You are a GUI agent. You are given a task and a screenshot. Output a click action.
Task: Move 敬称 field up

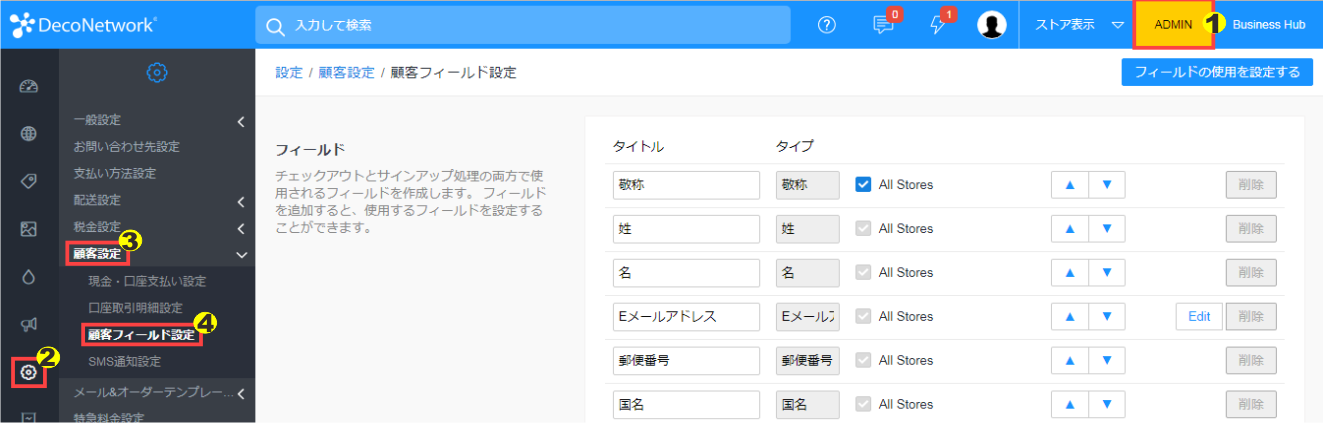pos(1069,185)
